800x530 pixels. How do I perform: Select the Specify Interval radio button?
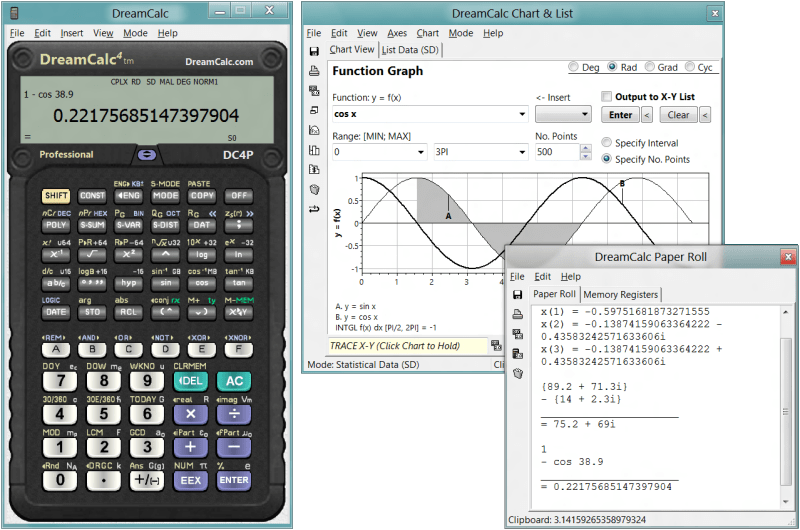tap(607, 142)
